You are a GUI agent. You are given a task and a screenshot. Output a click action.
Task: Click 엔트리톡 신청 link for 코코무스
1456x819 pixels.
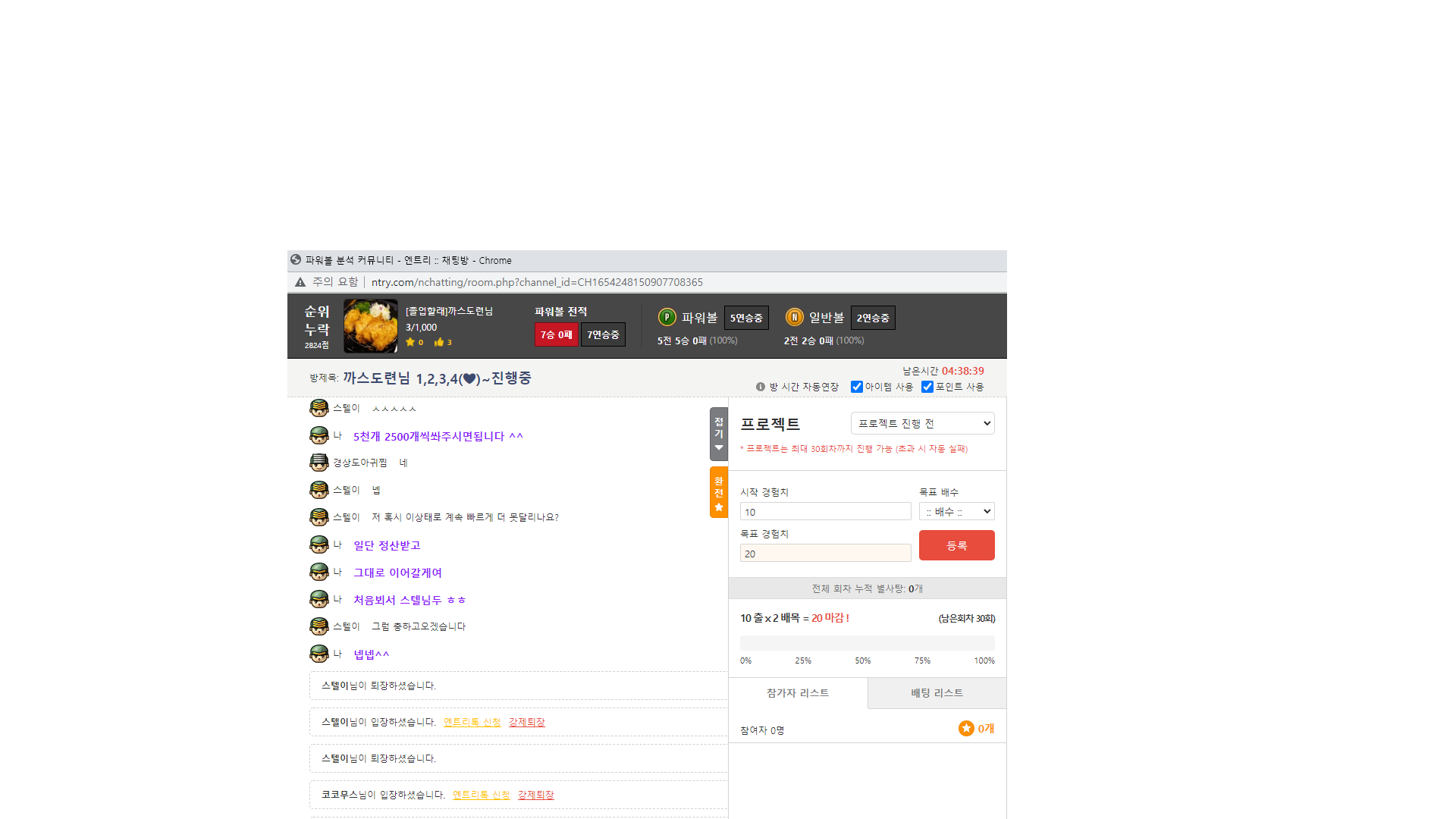(481, 795)
